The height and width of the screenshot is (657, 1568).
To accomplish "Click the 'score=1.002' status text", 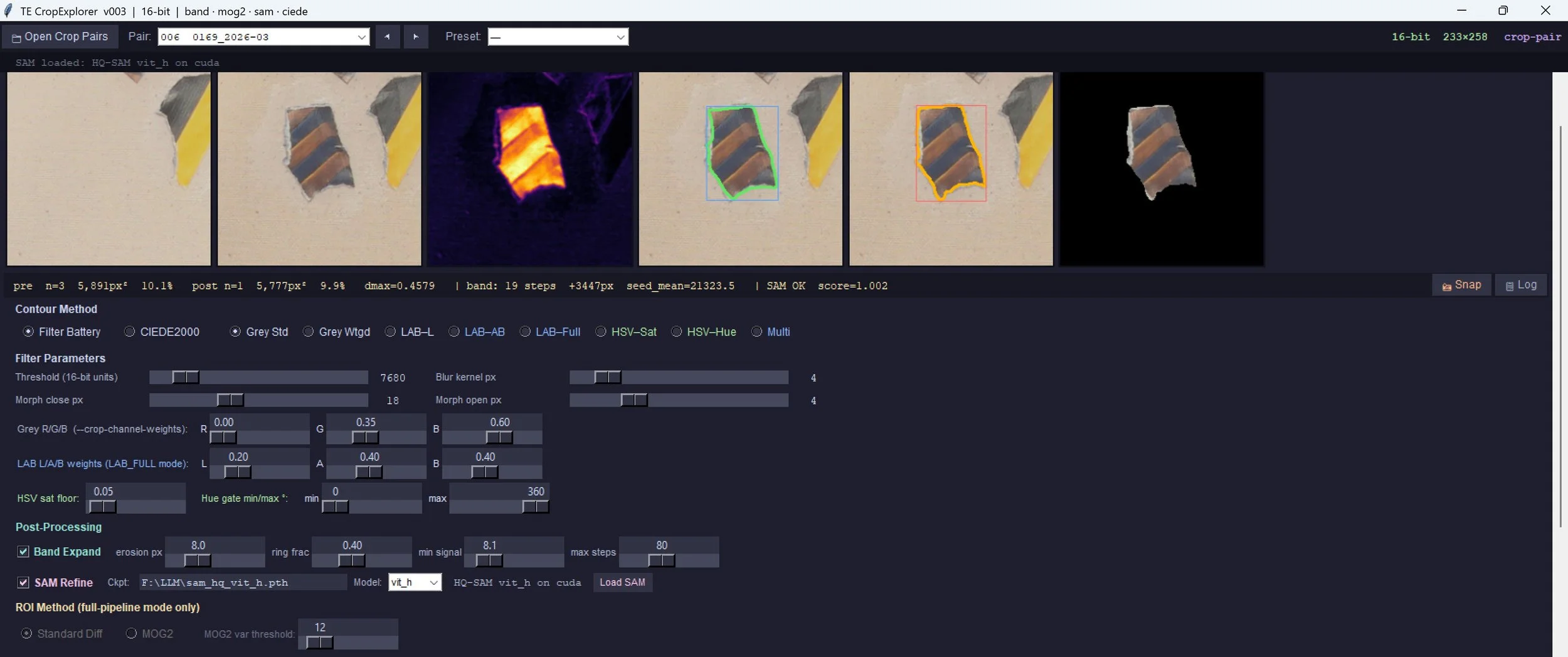I will coord(852,286).
